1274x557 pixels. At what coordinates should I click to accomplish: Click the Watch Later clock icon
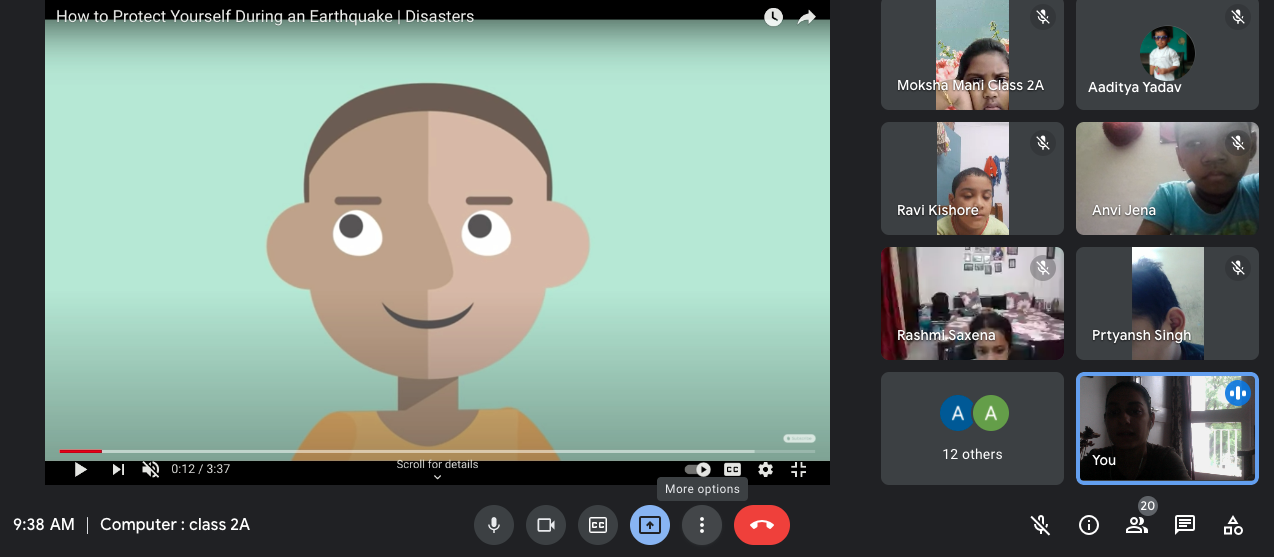(773, 17)
